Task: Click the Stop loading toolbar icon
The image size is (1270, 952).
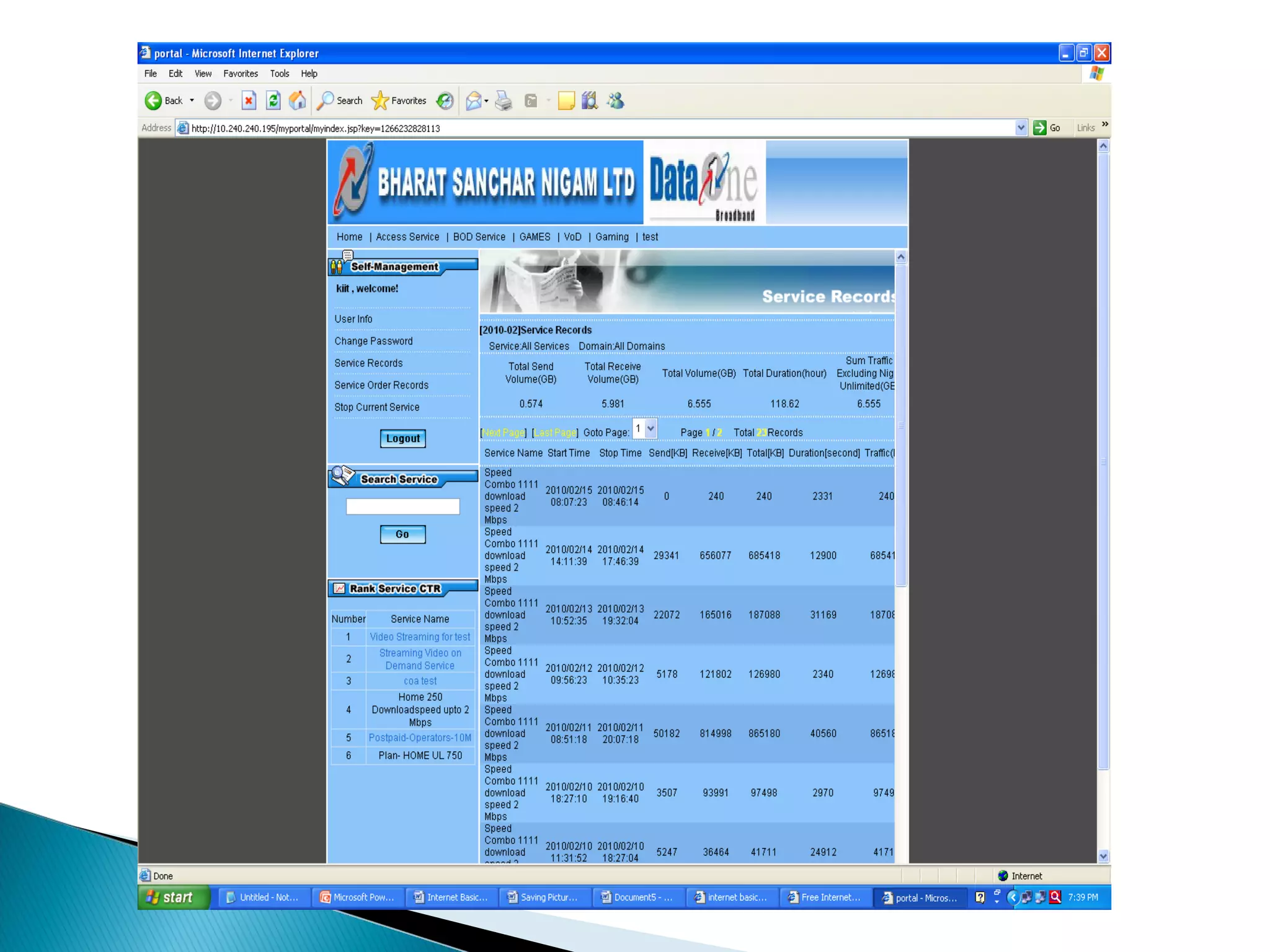Action: 249,100
